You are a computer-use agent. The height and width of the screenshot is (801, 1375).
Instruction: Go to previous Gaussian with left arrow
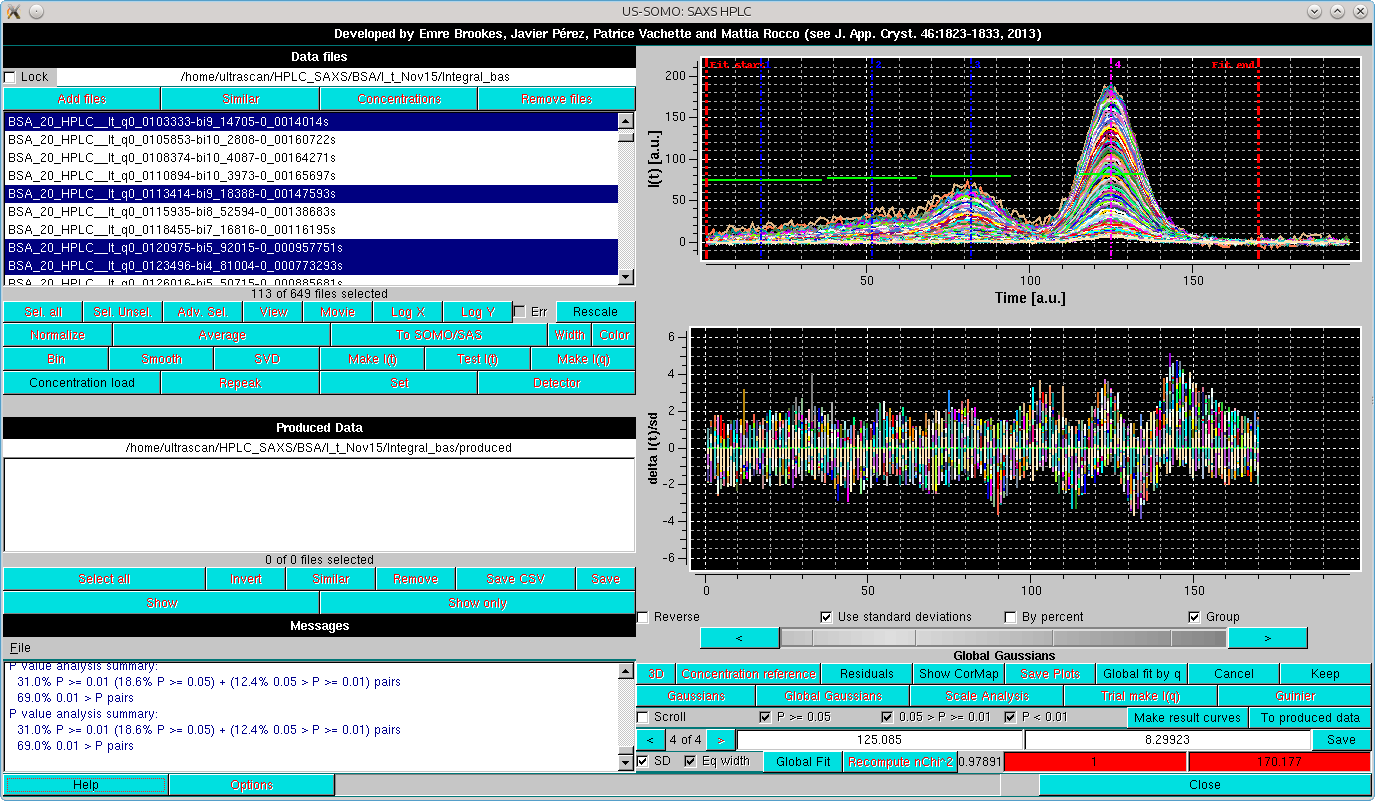click(650, 740)
